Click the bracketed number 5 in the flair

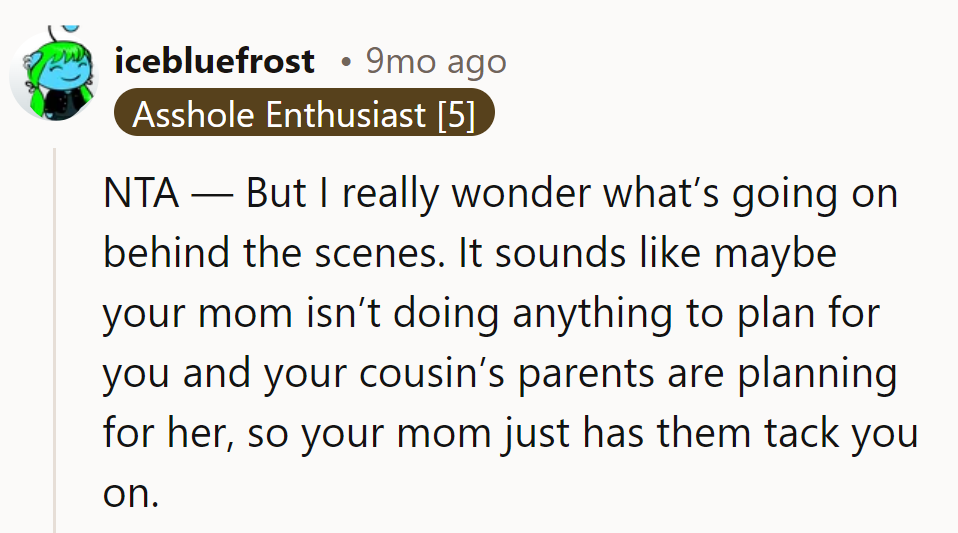(x=456, y=115)
